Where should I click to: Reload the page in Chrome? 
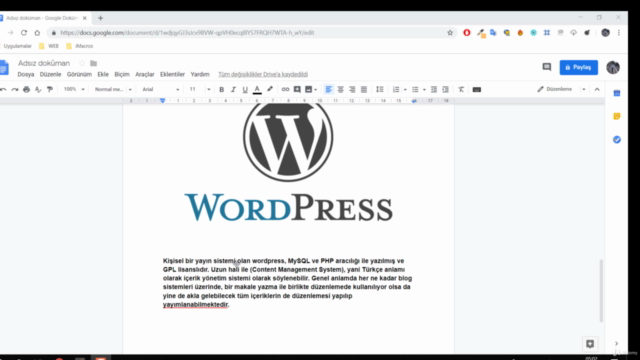click(24, 33)
